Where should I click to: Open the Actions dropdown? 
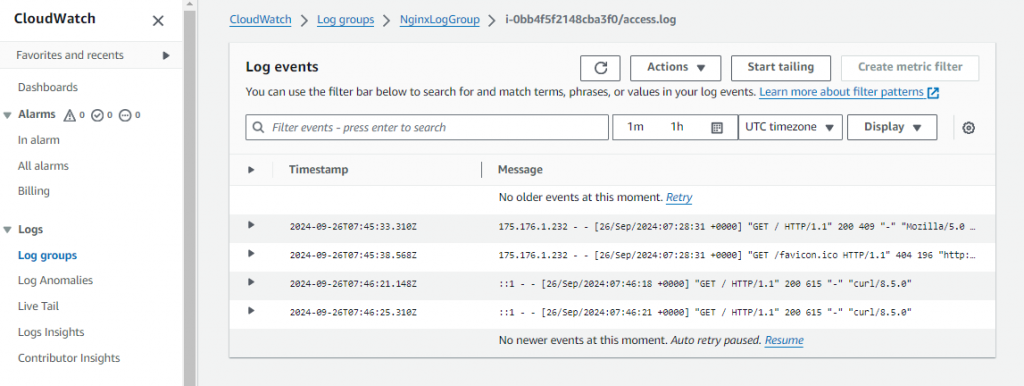[x=675, y=68]
